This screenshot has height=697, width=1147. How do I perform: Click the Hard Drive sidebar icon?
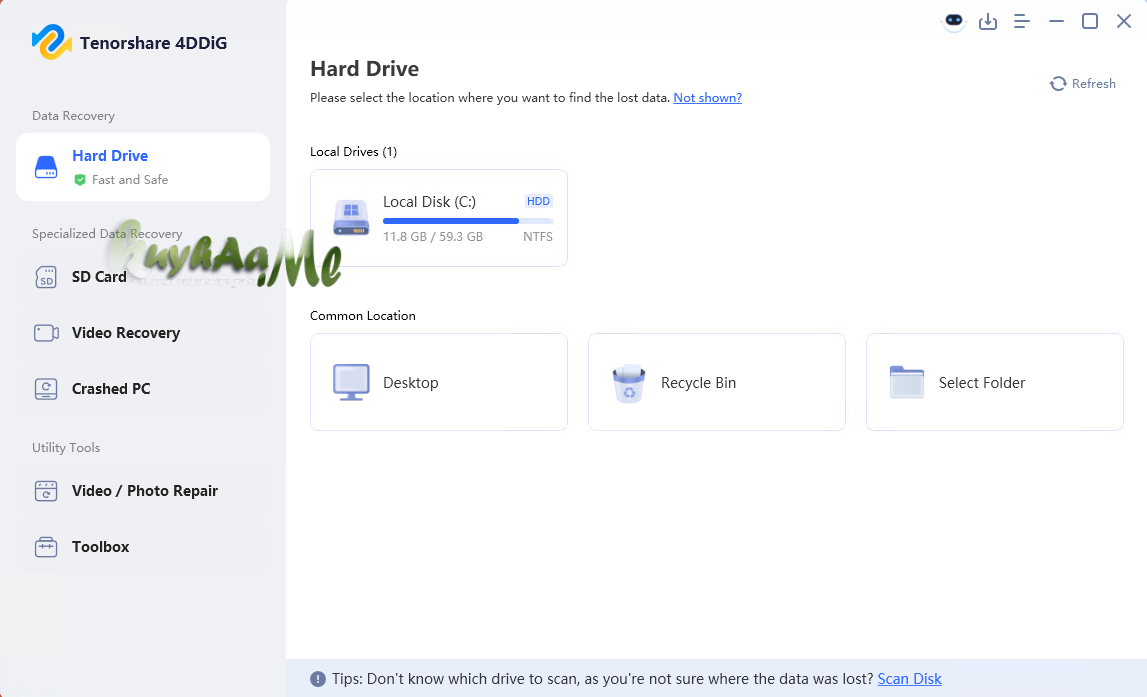pyautogui.click(x=46, y=167)
